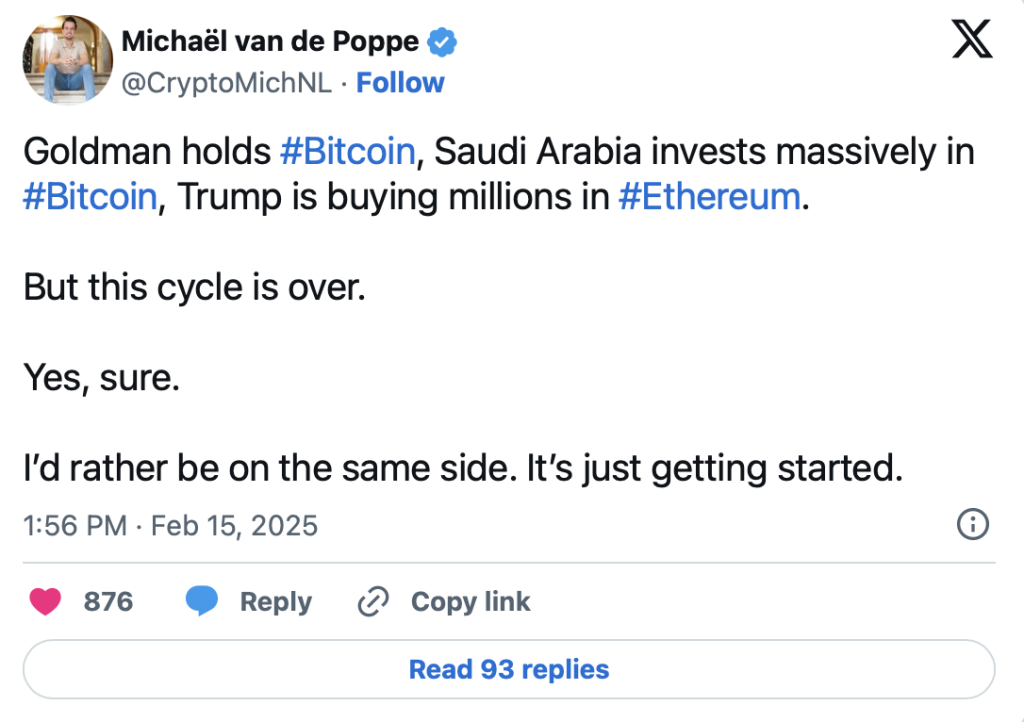Follow the CryptoMichNL account

click(400, 83)
